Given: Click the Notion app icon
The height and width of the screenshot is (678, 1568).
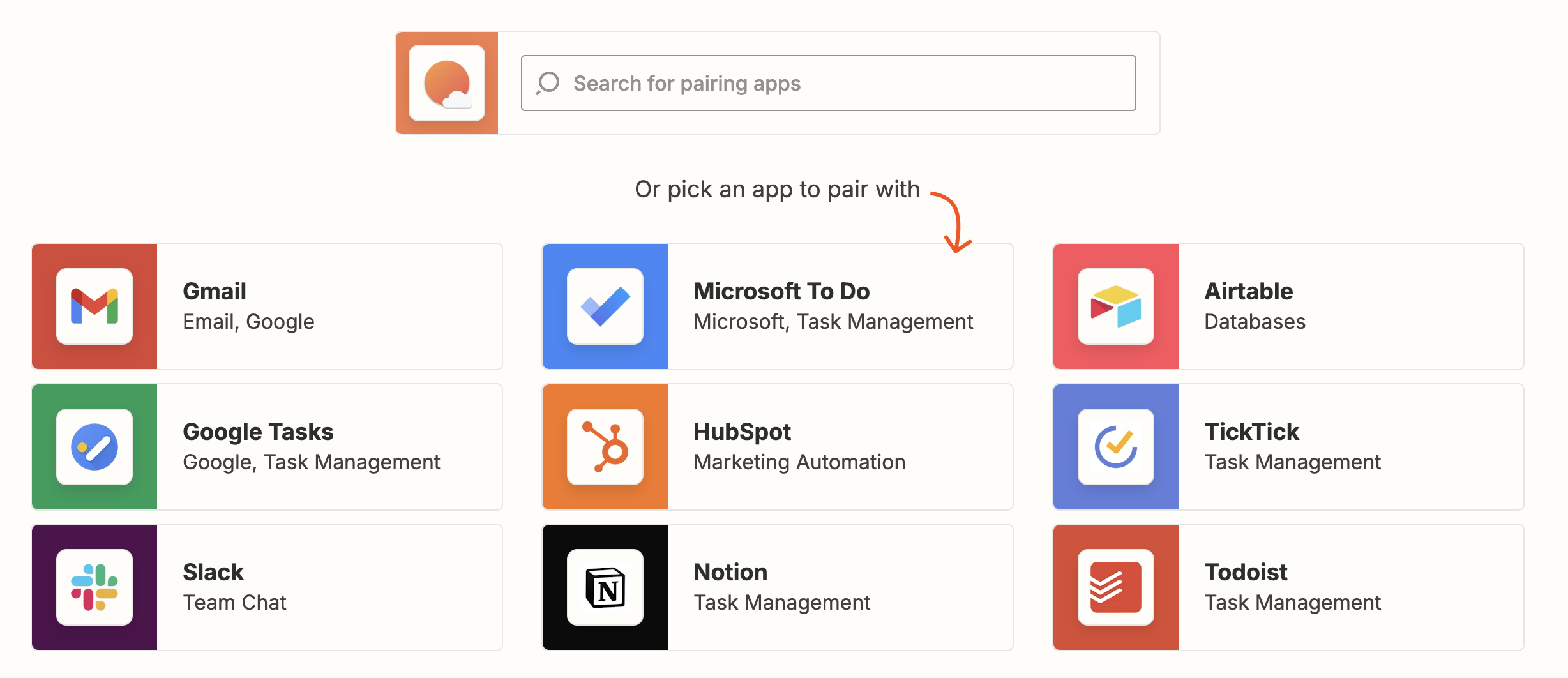Looking at the screenshot, I should (605, 587).
